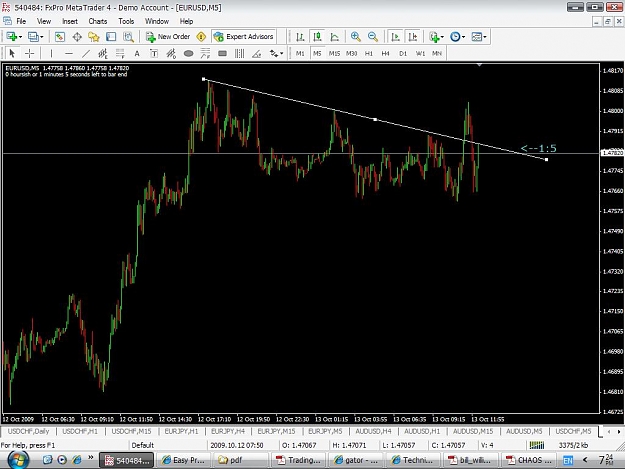Select the Fibonacci Retracement tool

pos(120,53)
